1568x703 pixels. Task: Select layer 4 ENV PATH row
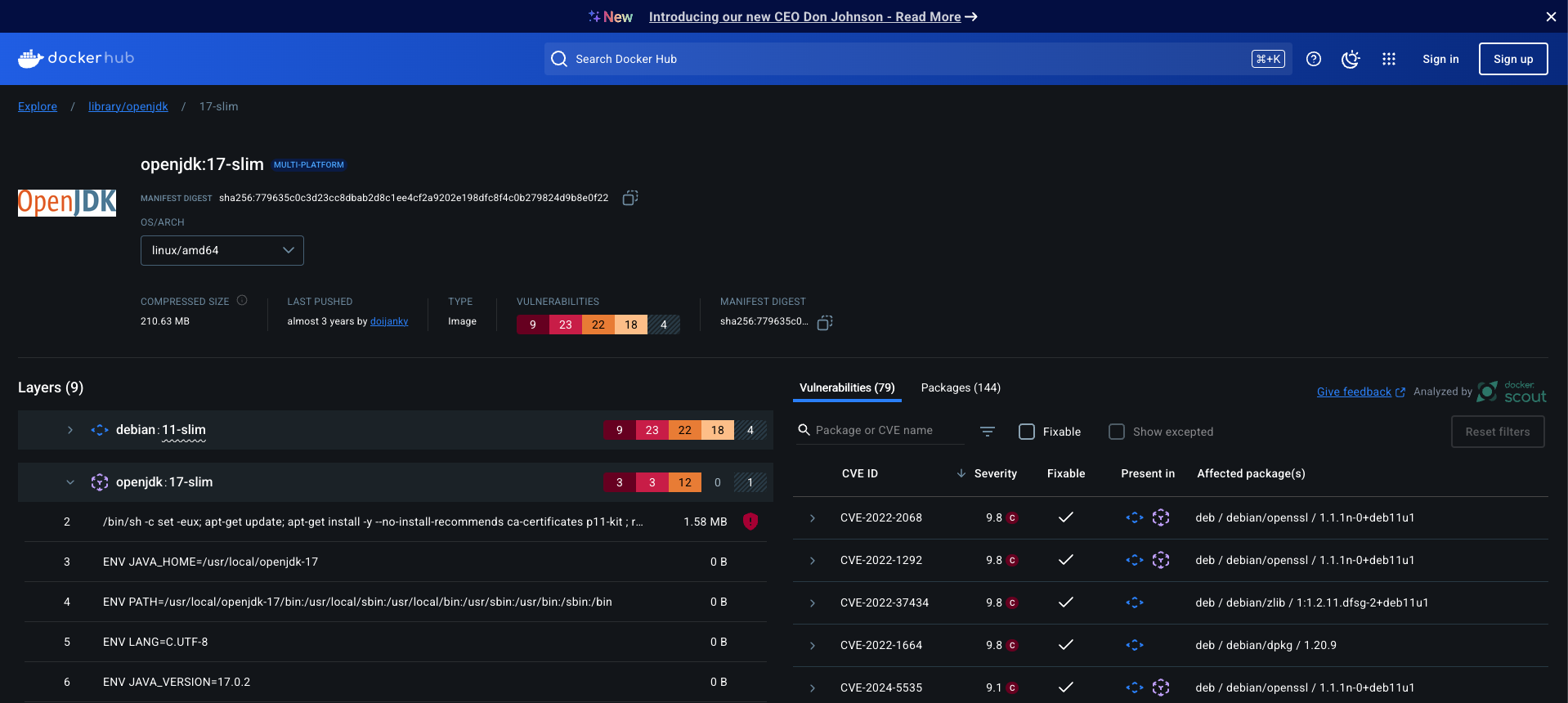point(396,602)
